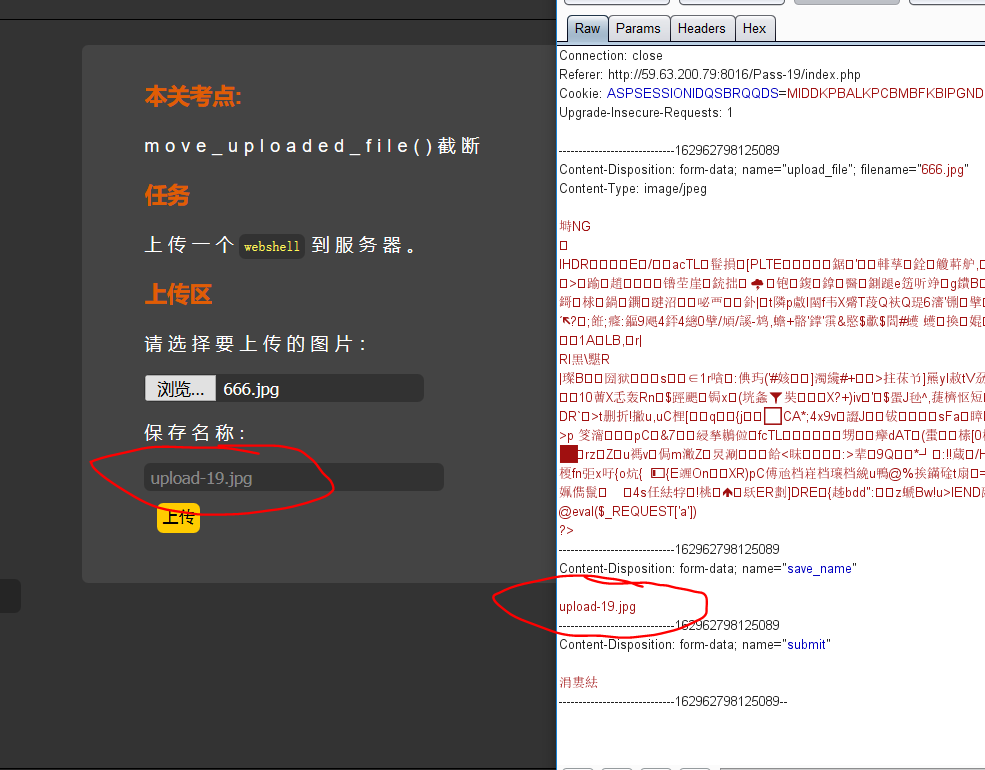Click the save_name parameter name
The height and width of the screenshot is (770, 985).
(x=819, y=568)
